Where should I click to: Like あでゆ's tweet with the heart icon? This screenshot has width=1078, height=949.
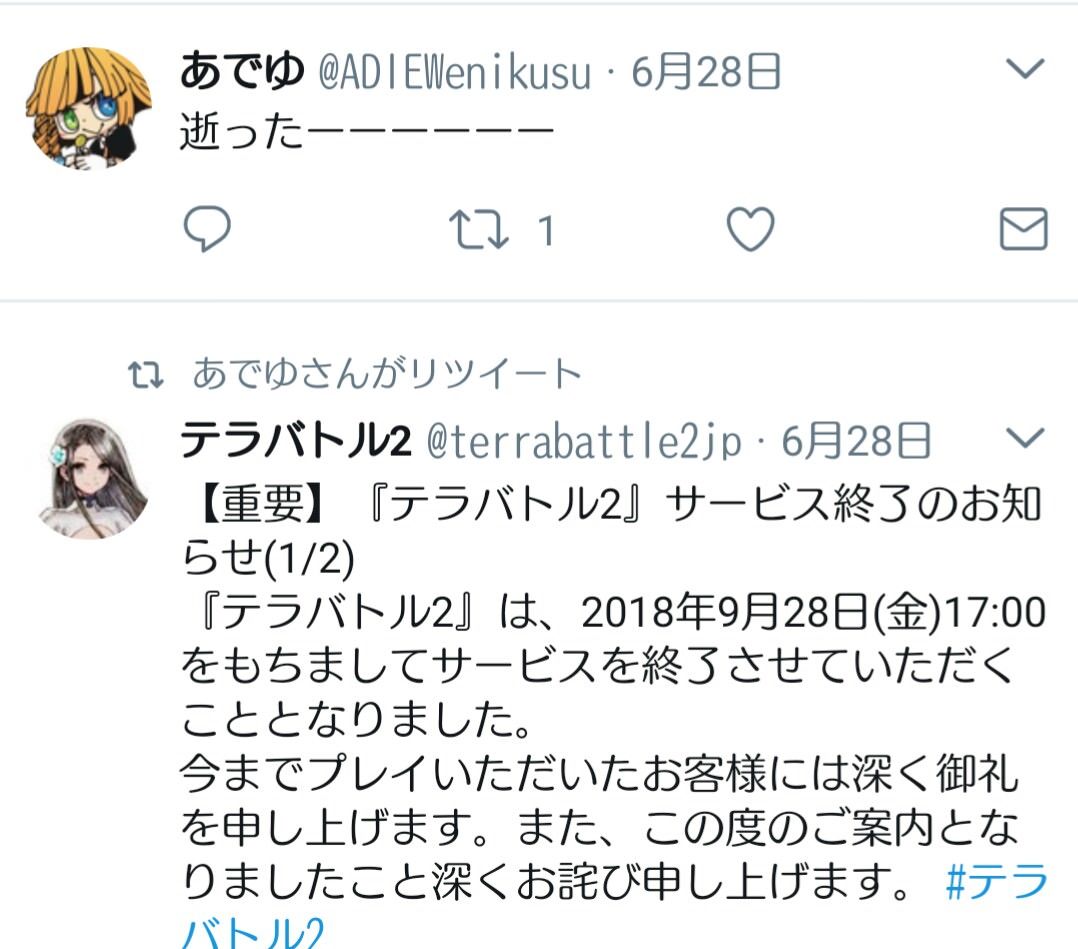pyautogui.click(x=750, y=229)
